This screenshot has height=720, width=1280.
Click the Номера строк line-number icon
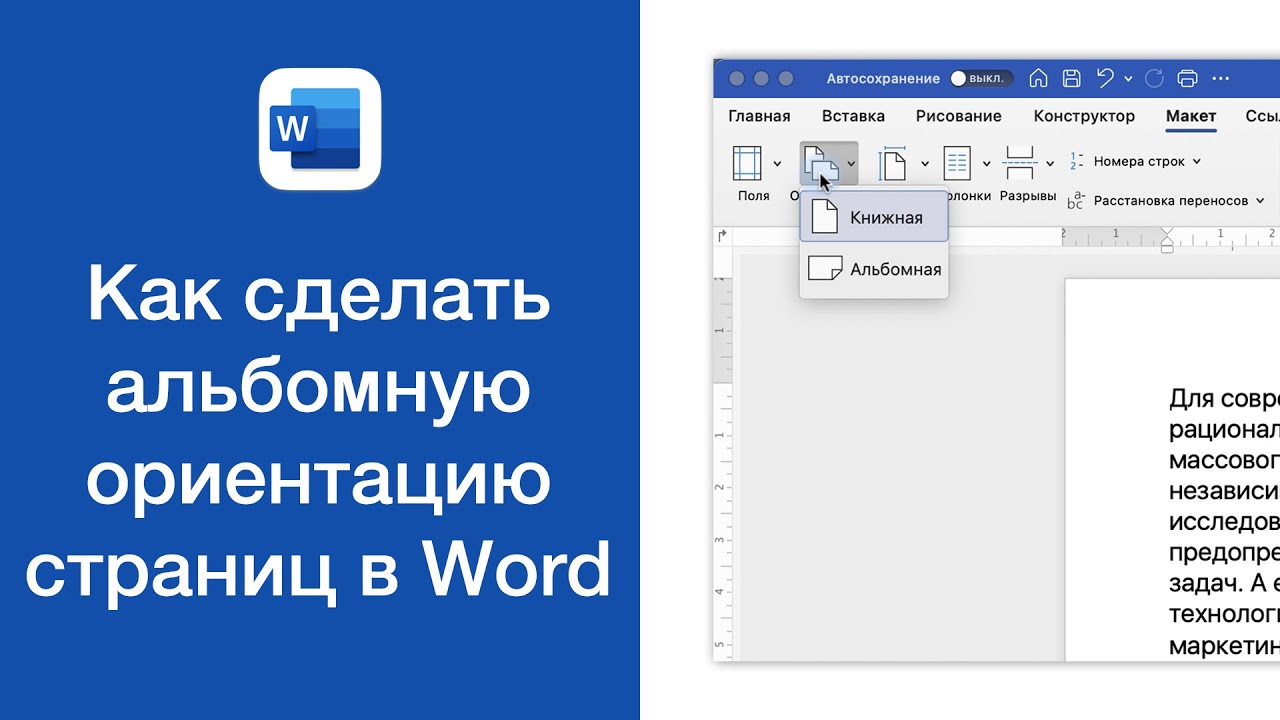[x=1076, y=161]
